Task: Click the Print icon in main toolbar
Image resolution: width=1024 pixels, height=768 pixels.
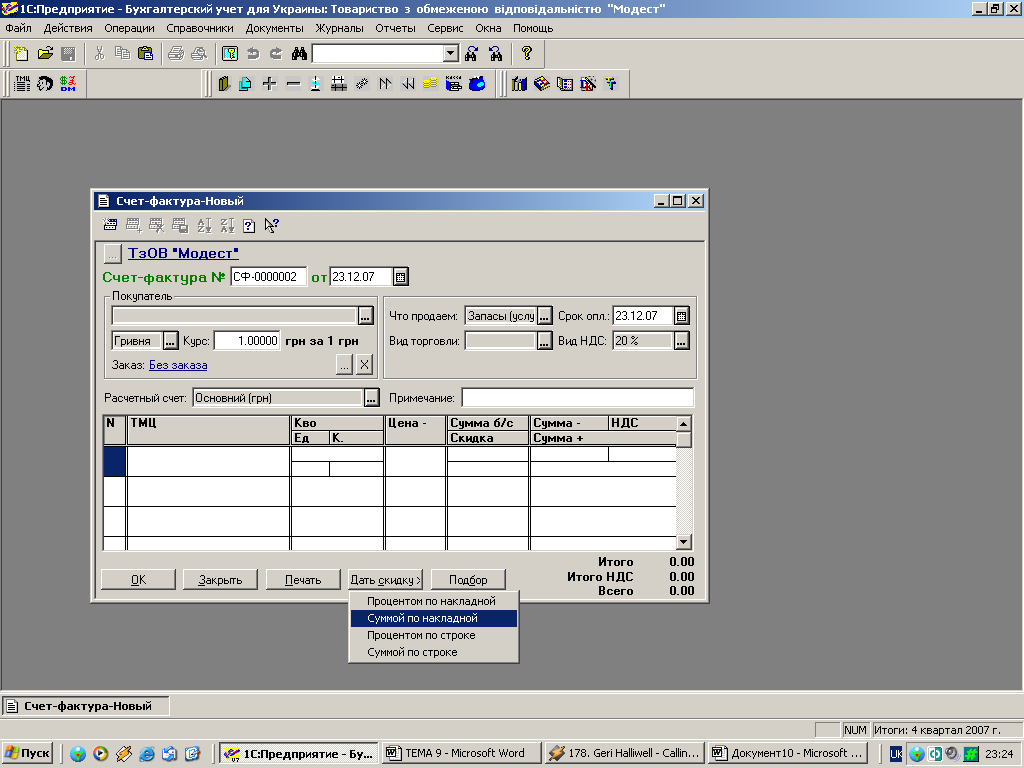Action: 176,54
